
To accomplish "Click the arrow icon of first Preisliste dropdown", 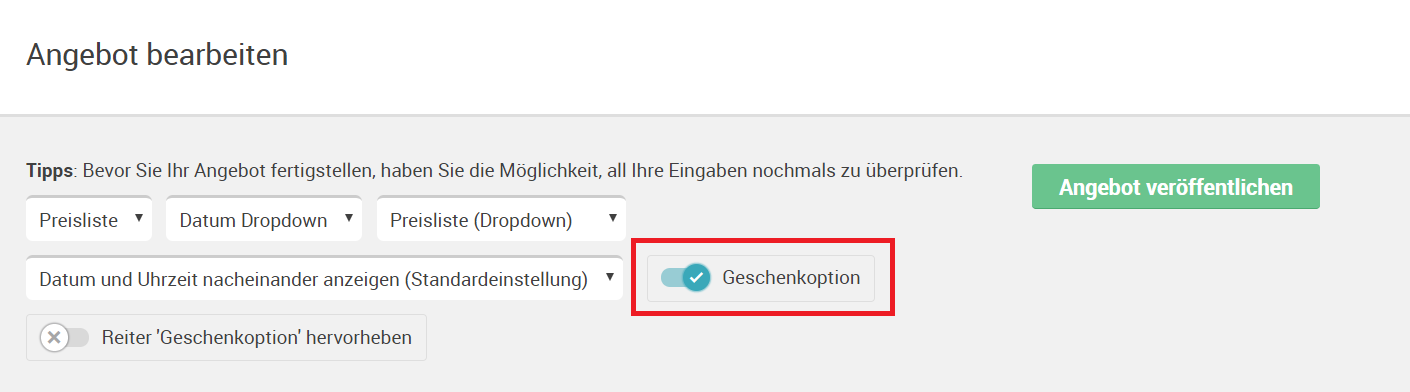I will [138, 217].
